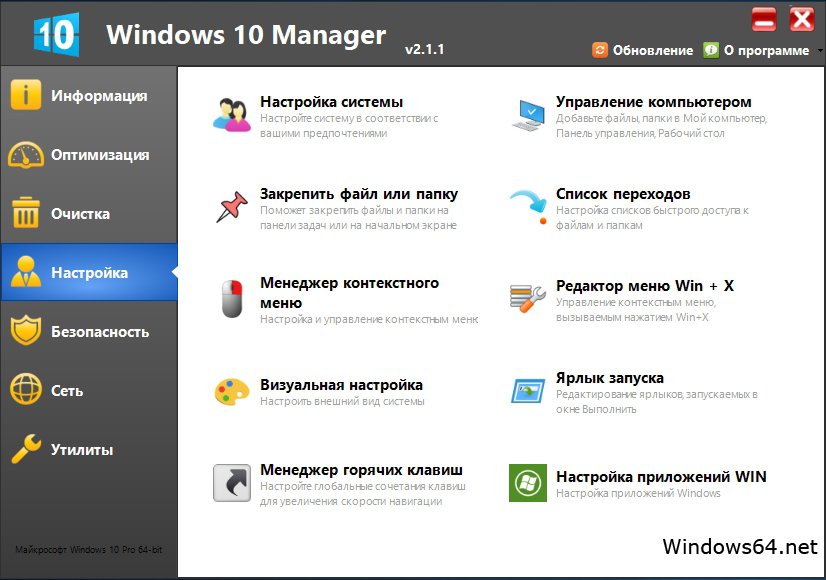Open Список переходов settings

click(623, 194)
